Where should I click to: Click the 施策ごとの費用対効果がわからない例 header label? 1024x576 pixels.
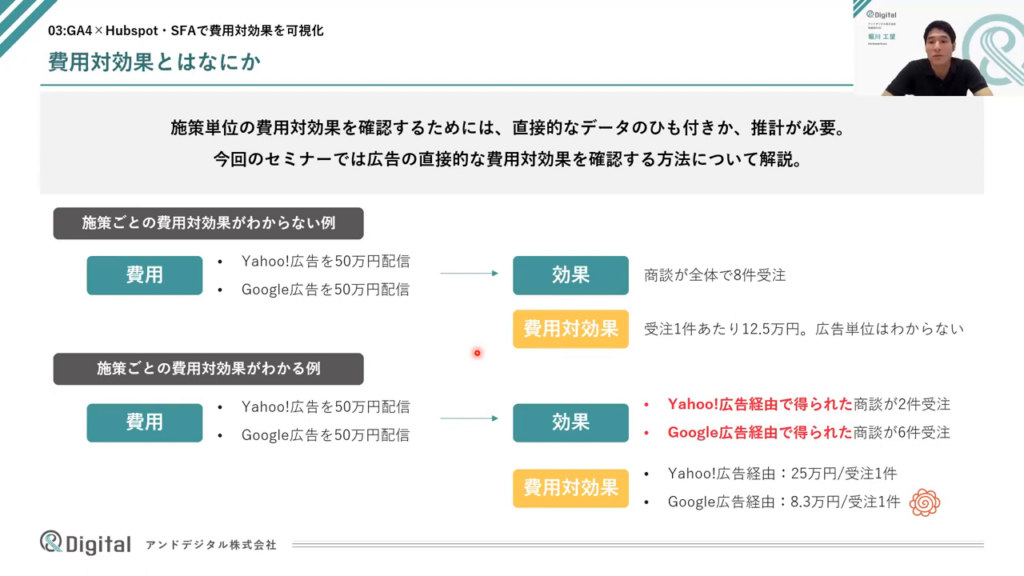(208, 223)
